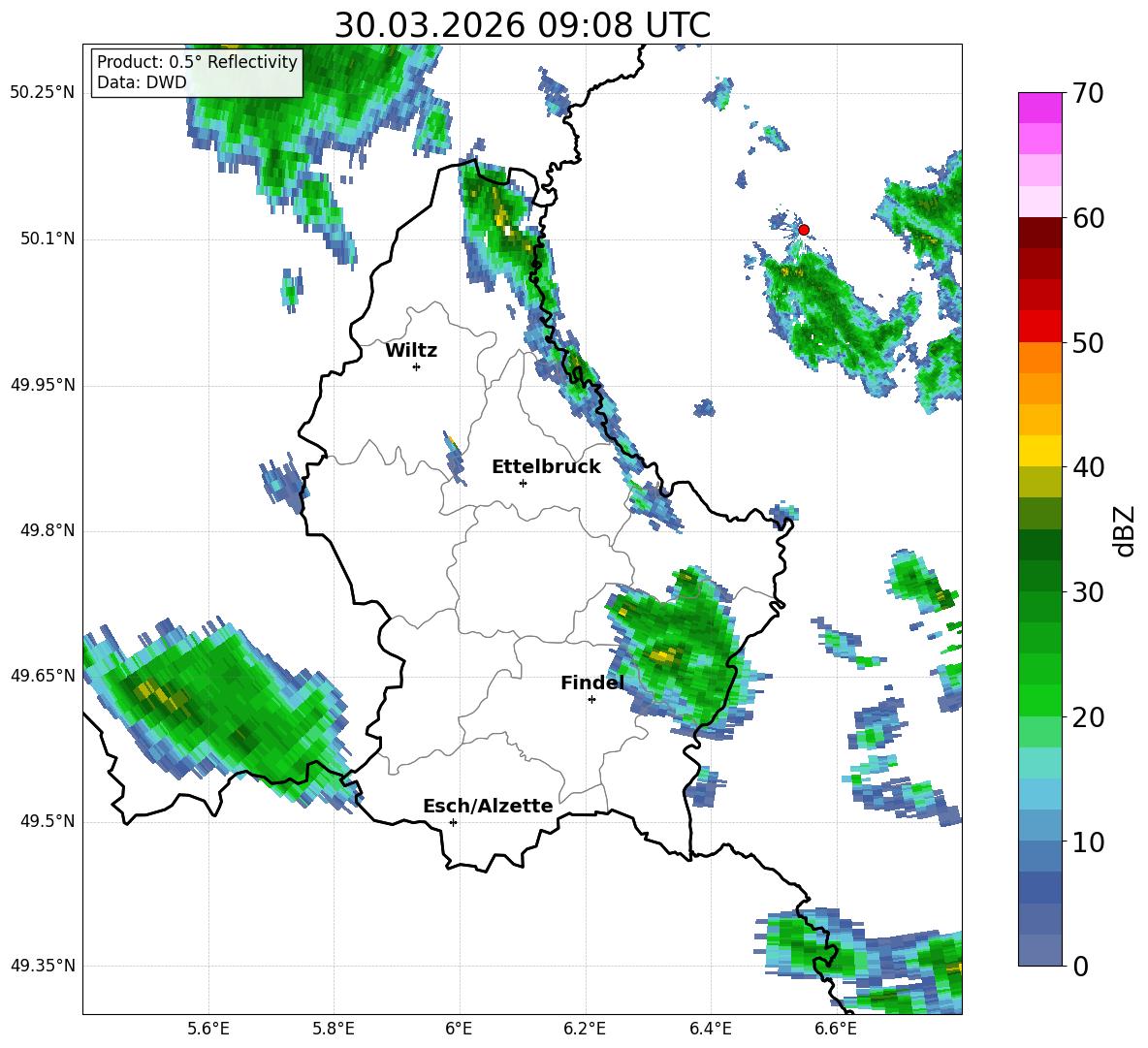Click the yellow colorbar segment at 40

[1039, 451]
